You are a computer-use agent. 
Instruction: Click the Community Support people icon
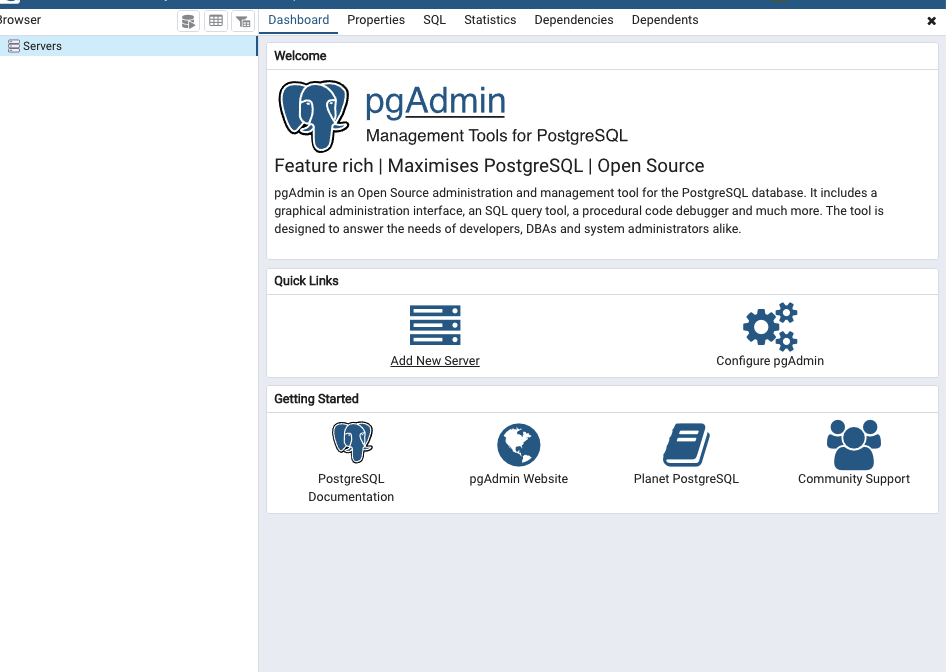(x=854, y=445)
